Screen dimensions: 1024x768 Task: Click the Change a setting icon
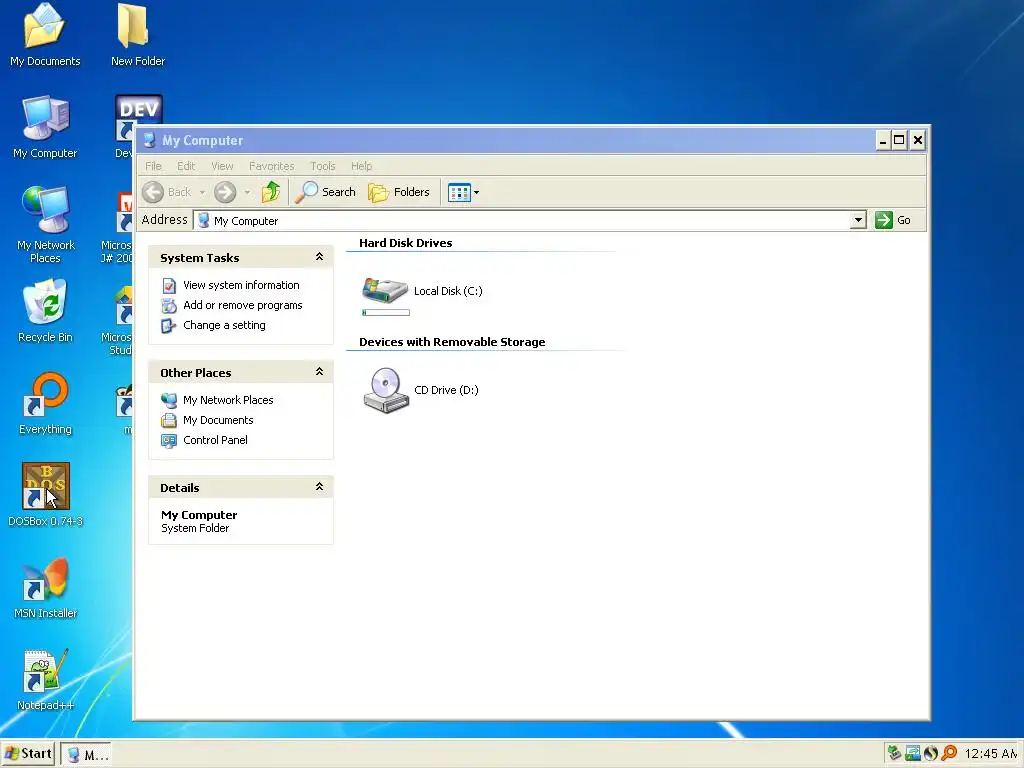click(x=168, y=325)
